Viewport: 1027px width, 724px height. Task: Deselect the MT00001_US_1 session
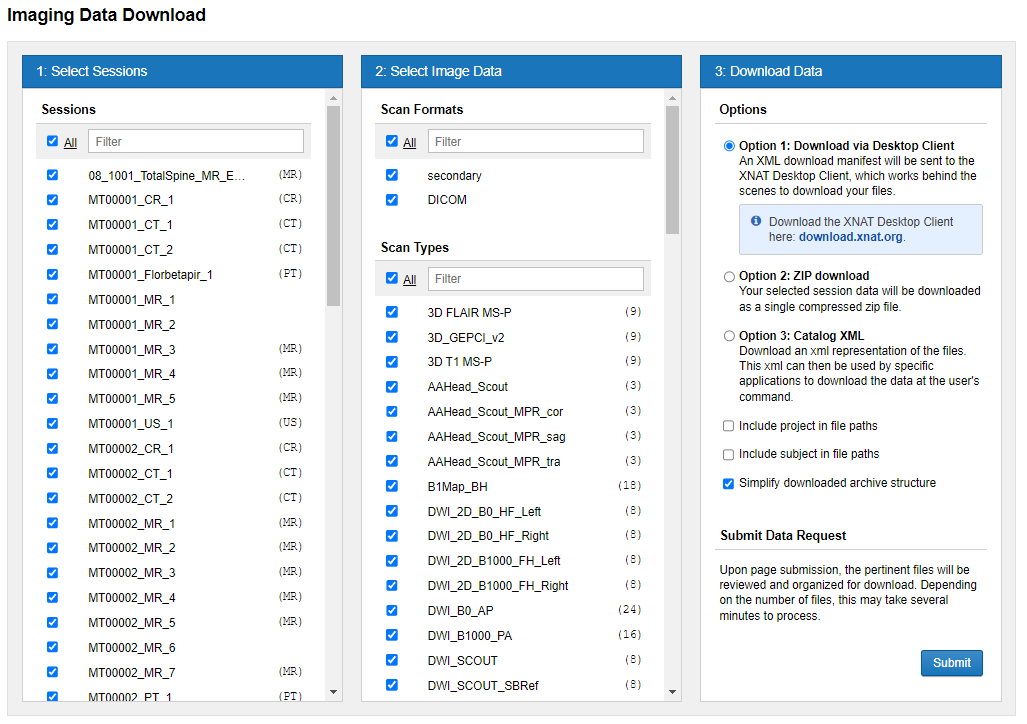pos(52,422)
